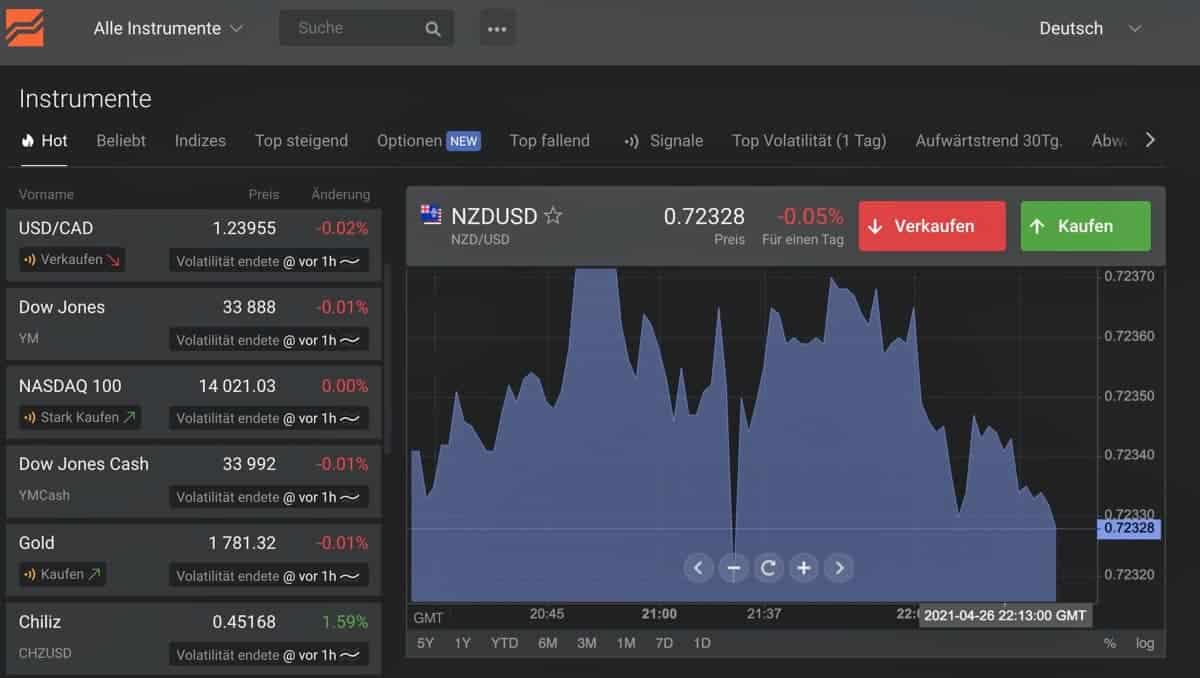Viewport: 1200px width, 678px height.
Task: Open the Signale tab
Action: pos(663,141)
